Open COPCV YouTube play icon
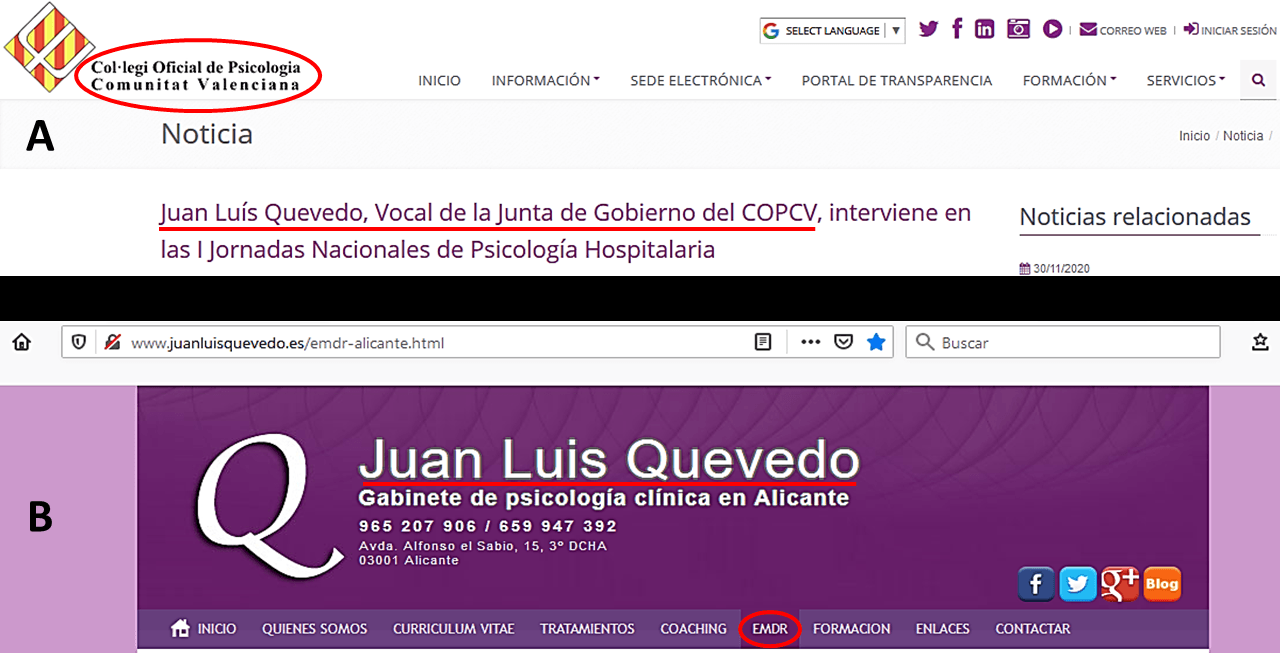The width and height of the screenshot is (1280, 653). [1052, 29]
